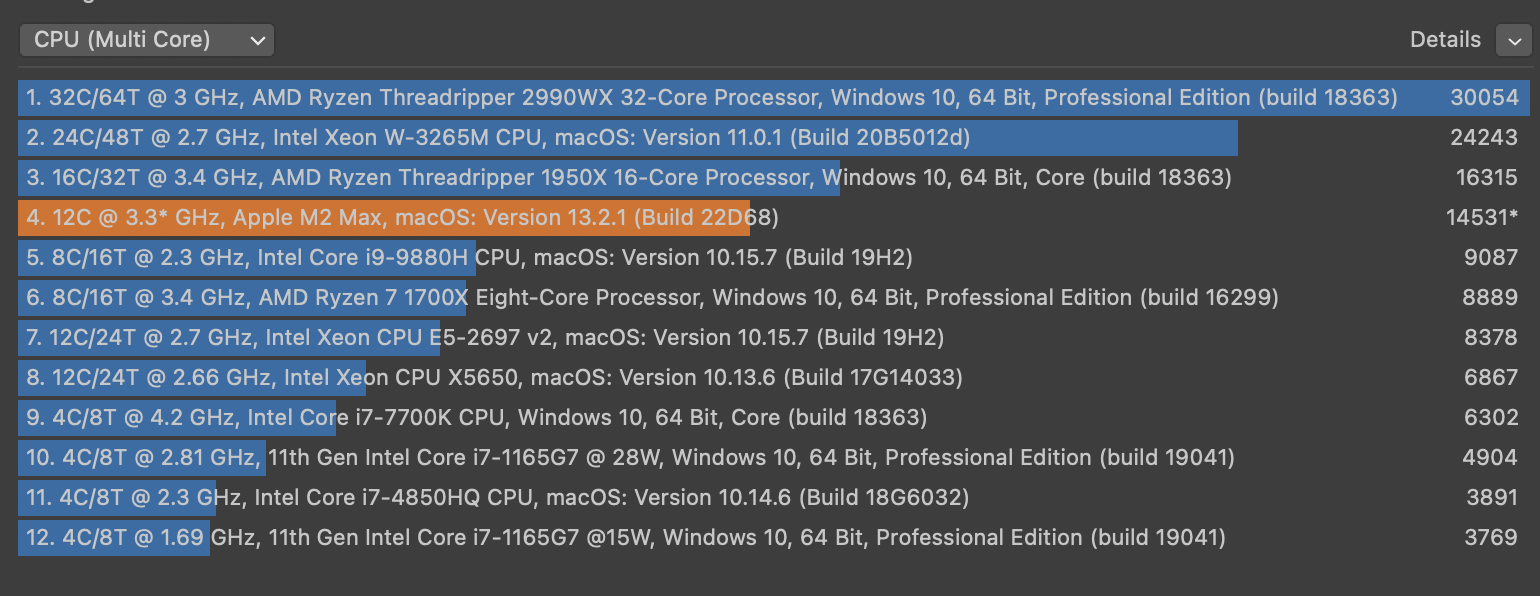This screenshot has width=1540, height=596.
Task: Select the i7-1165G7 @15W result row
Action: pyautogui.click(x=774, y=538)
